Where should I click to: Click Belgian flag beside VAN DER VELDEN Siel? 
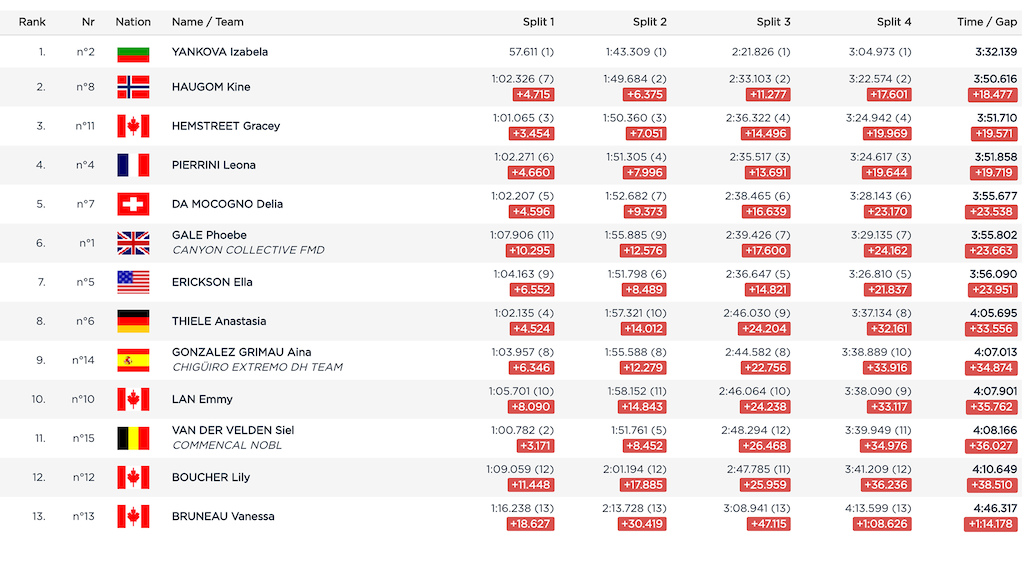click(133, 438)
